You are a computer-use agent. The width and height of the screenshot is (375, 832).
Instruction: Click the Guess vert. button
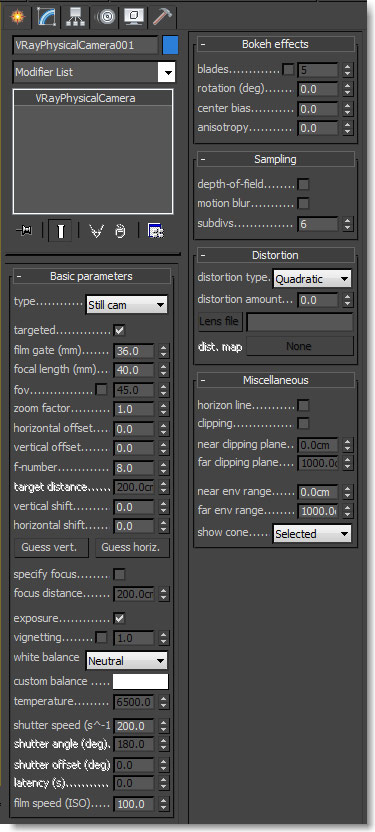pyautogui.click(x=52, y=548)
